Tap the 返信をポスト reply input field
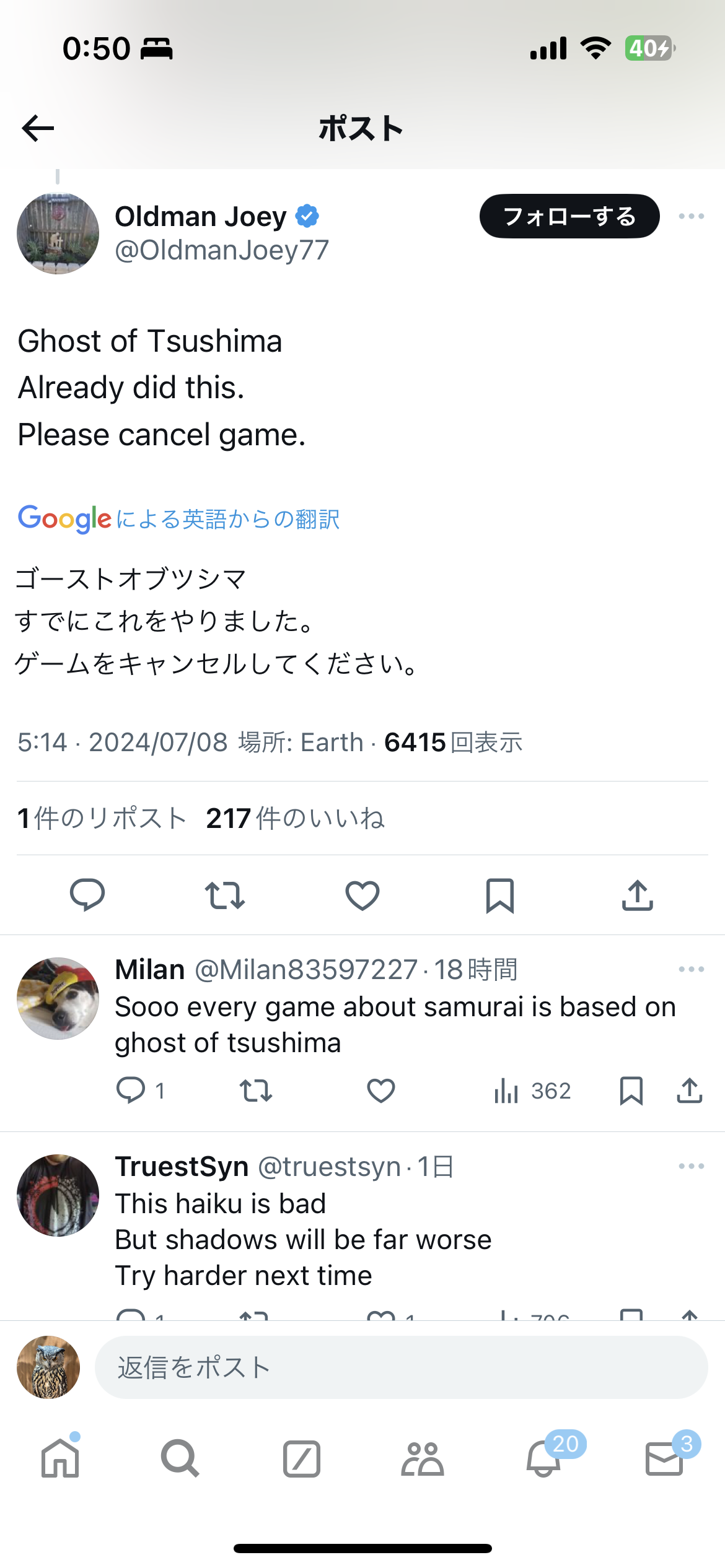Image resolution: width=725 pixels, height=1568 pixels. (401, 1367)
